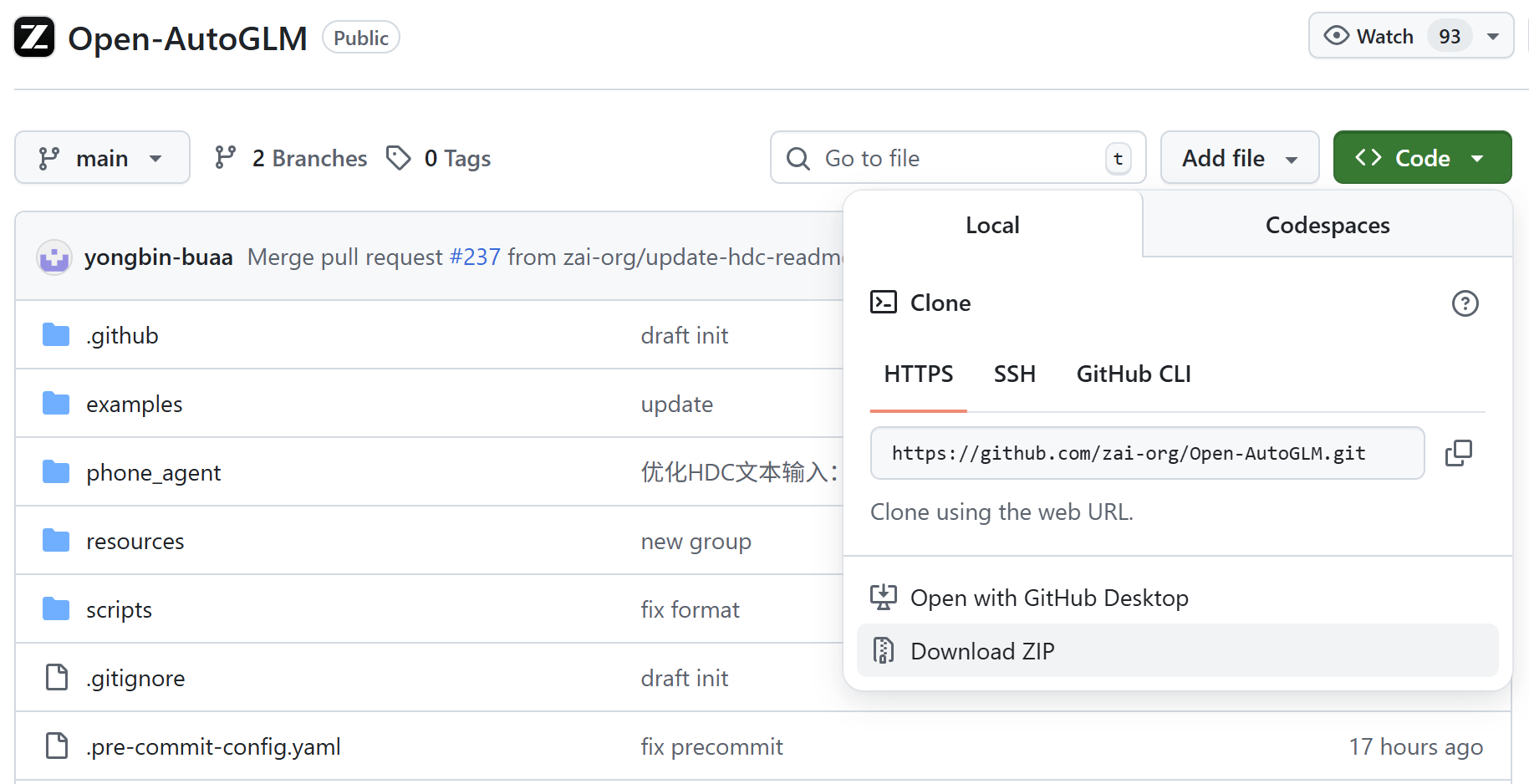This screenshot has height=784, width=1529.
Task: Click the HTTPS clone URL field
Action: coord(1147,453)
